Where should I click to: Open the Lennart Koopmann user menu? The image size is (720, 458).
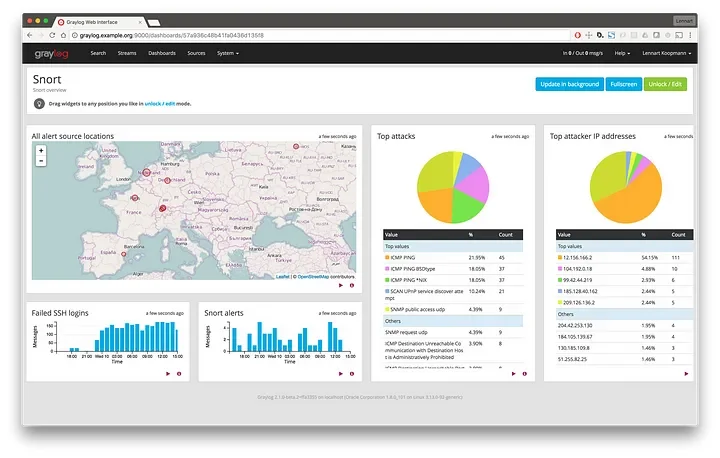(667, 53)
